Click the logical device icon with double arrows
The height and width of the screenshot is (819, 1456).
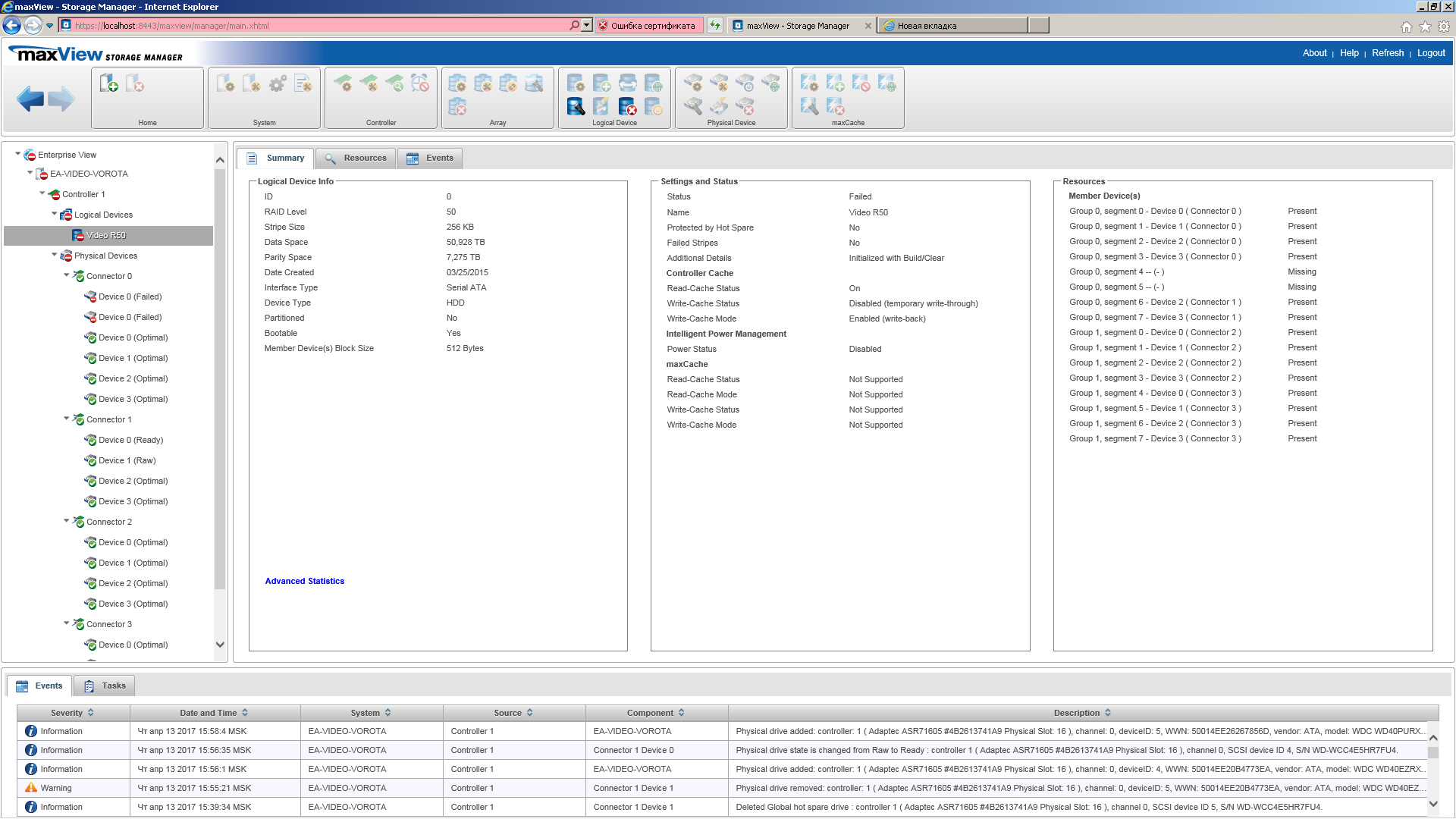point(627,83)
